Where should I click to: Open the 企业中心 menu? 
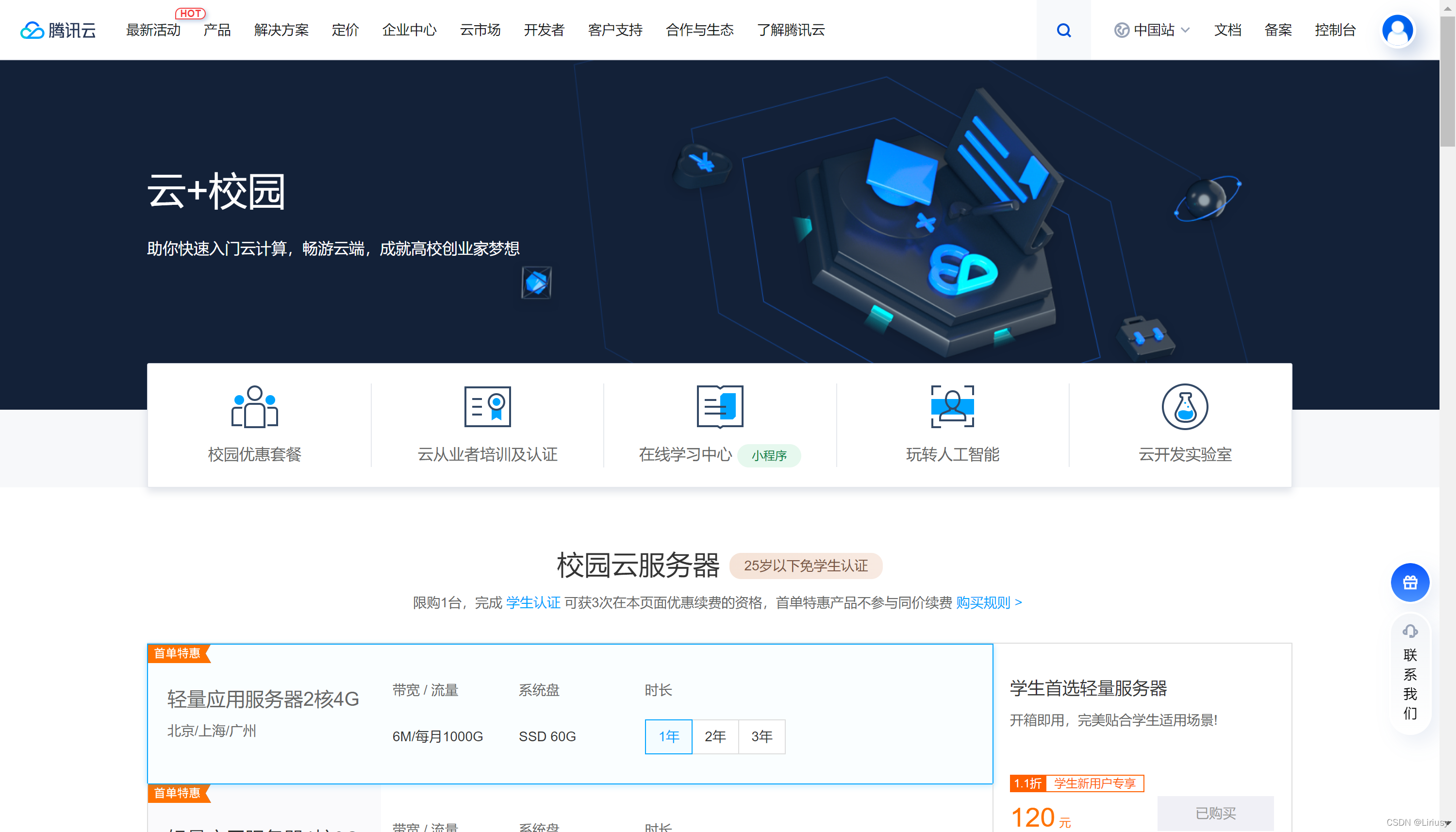[x=409, y=30]
